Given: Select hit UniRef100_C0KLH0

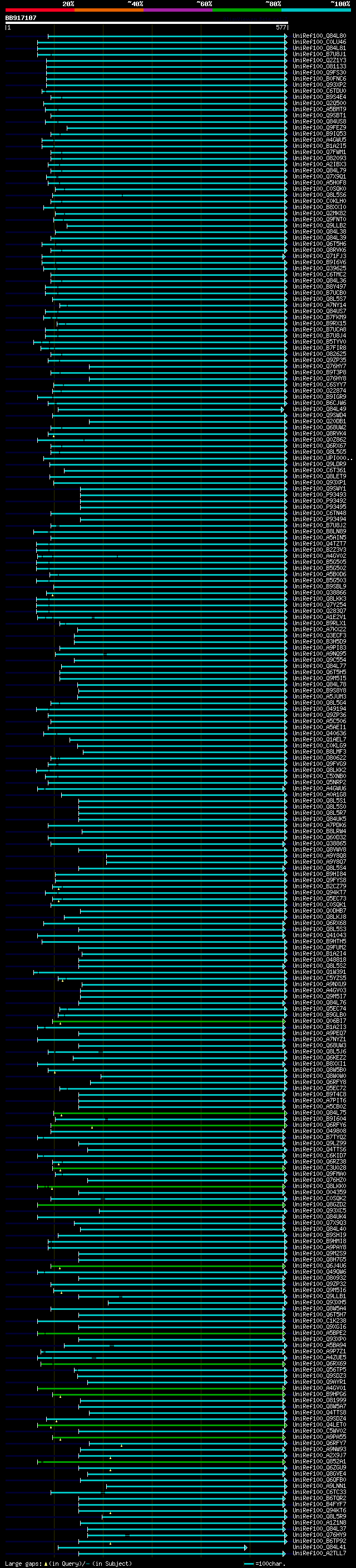Looking at the screenshot, I should (319, 201).
